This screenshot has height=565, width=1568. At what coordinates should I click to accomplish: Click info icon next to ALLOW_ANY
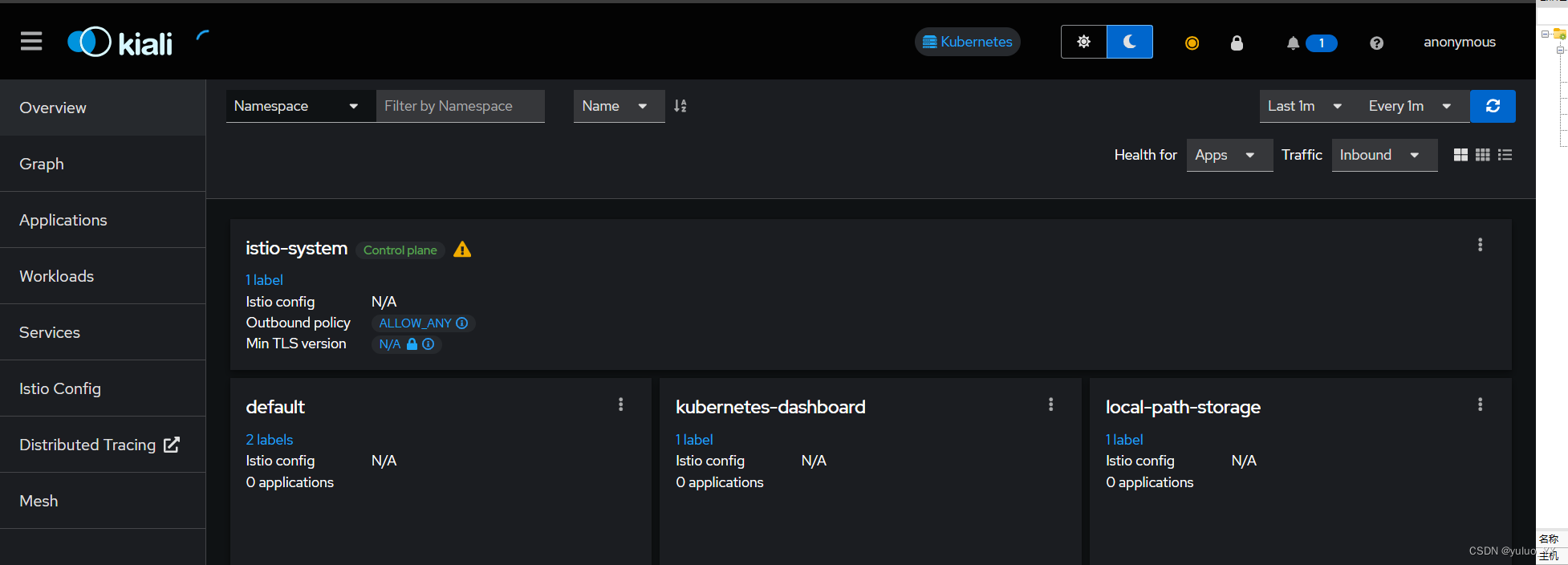point(462,323)
